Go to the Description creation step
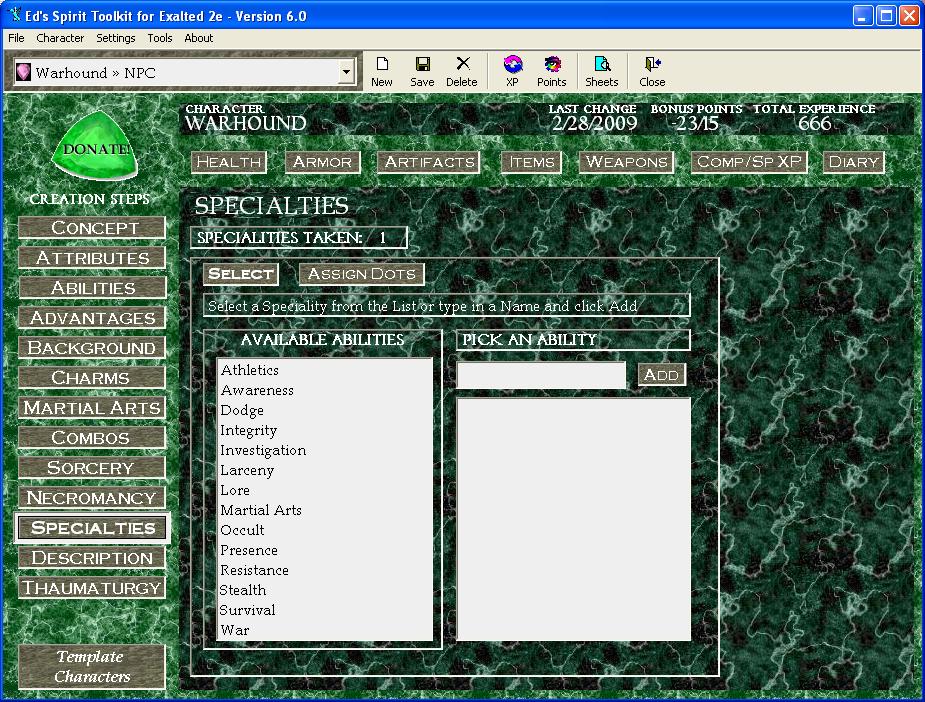The height and width of the screenshot is (702, 925). point(92,558)
